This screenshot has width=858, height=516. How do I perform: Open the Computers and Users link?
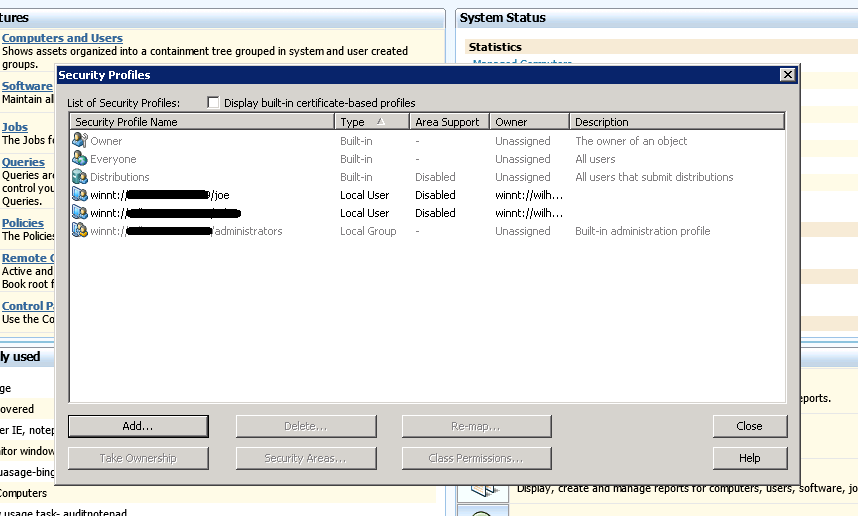pyautogui.click(x=62, y=38)
